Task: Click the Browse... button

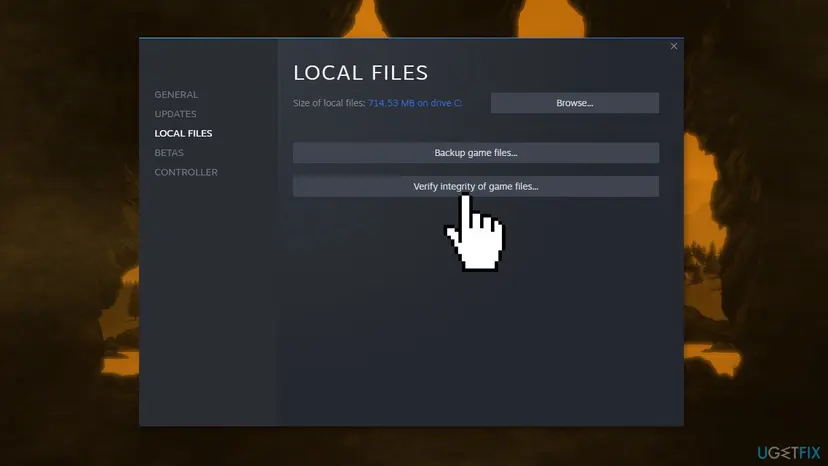Action: point(575,103)
